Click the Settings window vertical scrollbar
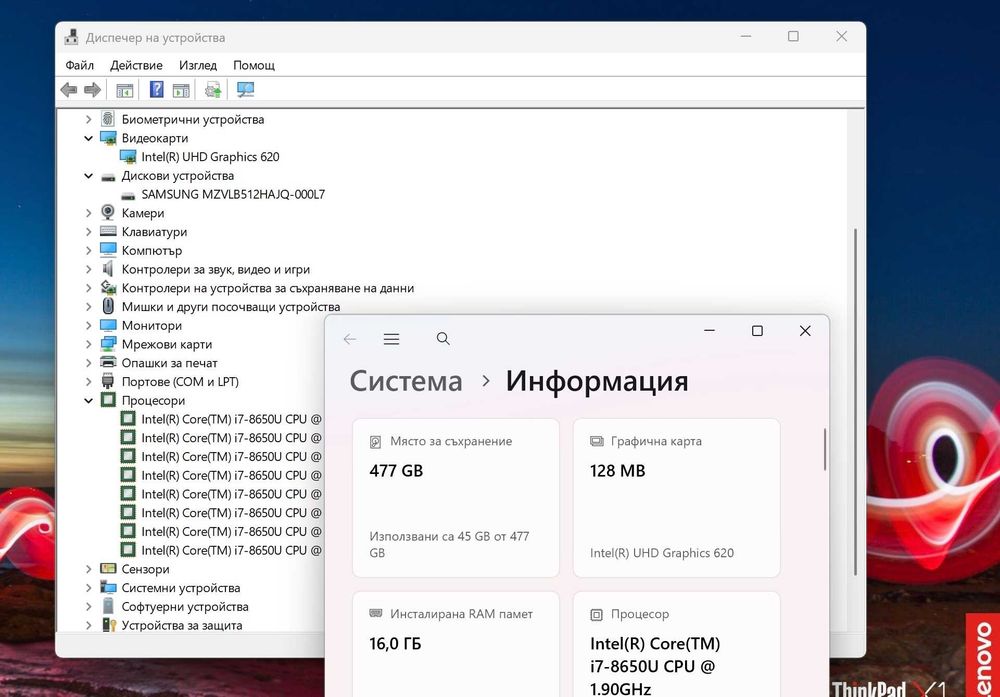Screen dimensions: 1000x697 tap(825, 450)
